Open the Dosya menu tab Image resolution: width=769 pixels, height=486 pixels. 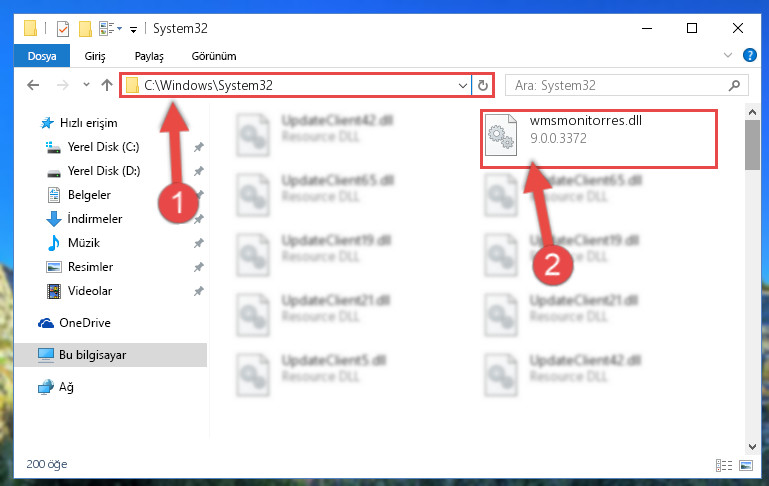42,56
